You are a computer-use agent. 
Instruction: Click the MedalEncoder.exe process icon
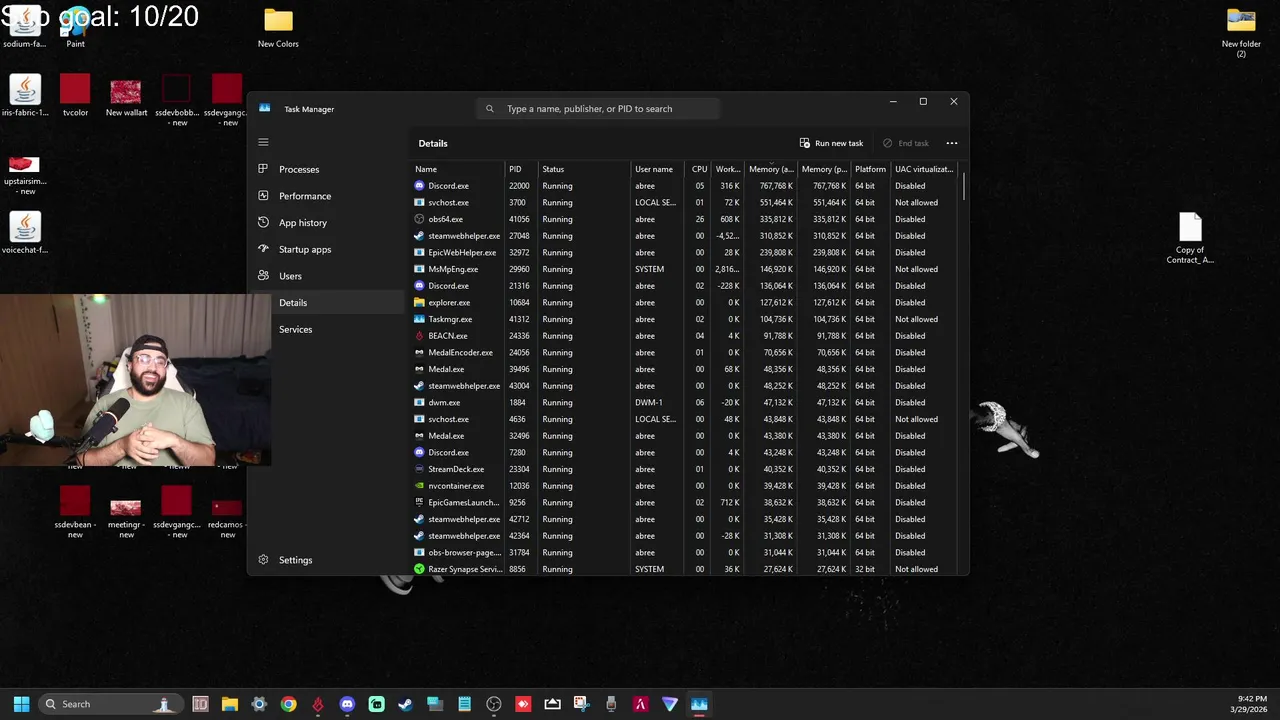(x=419, y=352)
